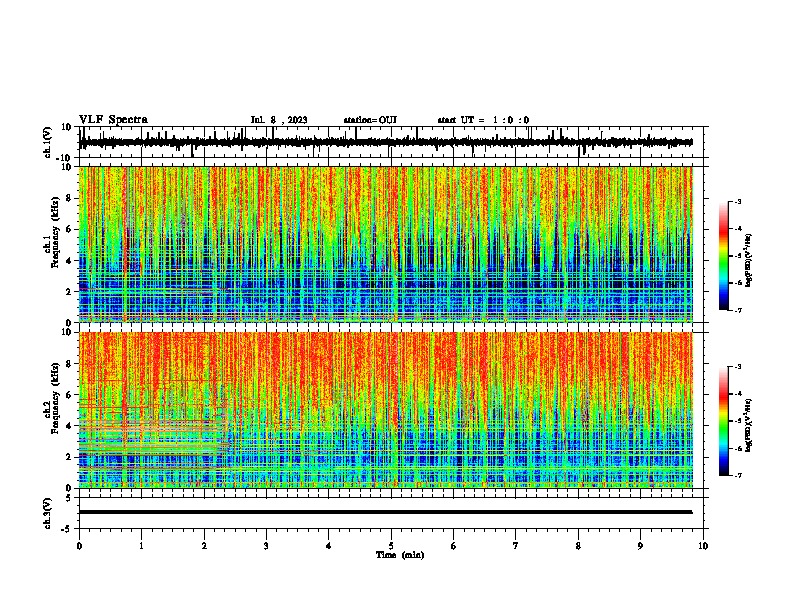Select the date label "Jul 8, 2023"

point(279,120)
